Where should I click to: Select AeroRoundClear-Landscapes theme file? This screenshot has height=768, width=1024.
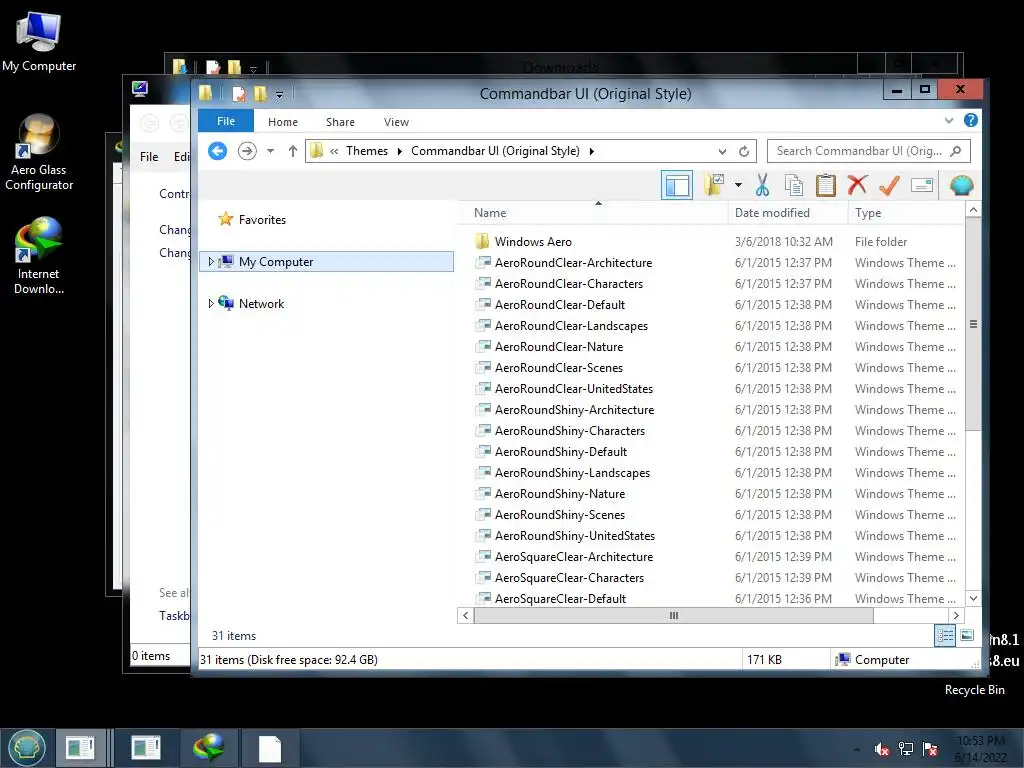pyautogui.click(x=571, y=326)
